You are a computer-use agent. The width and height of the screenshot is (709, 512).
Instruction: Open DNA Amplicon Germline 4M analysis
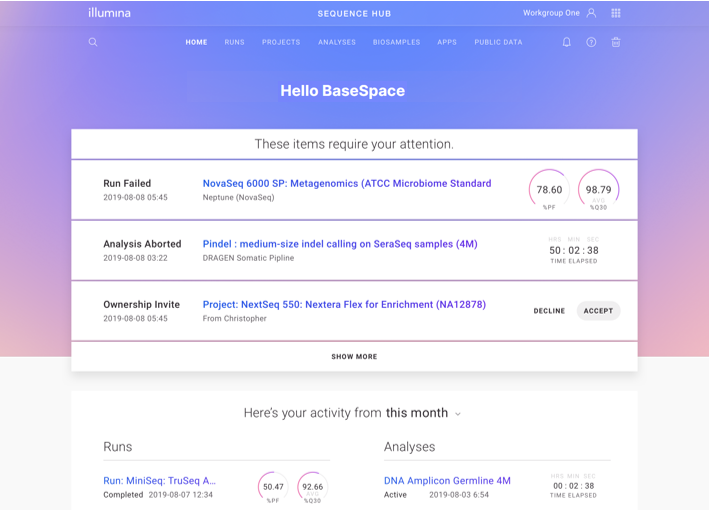coord(447,480)
